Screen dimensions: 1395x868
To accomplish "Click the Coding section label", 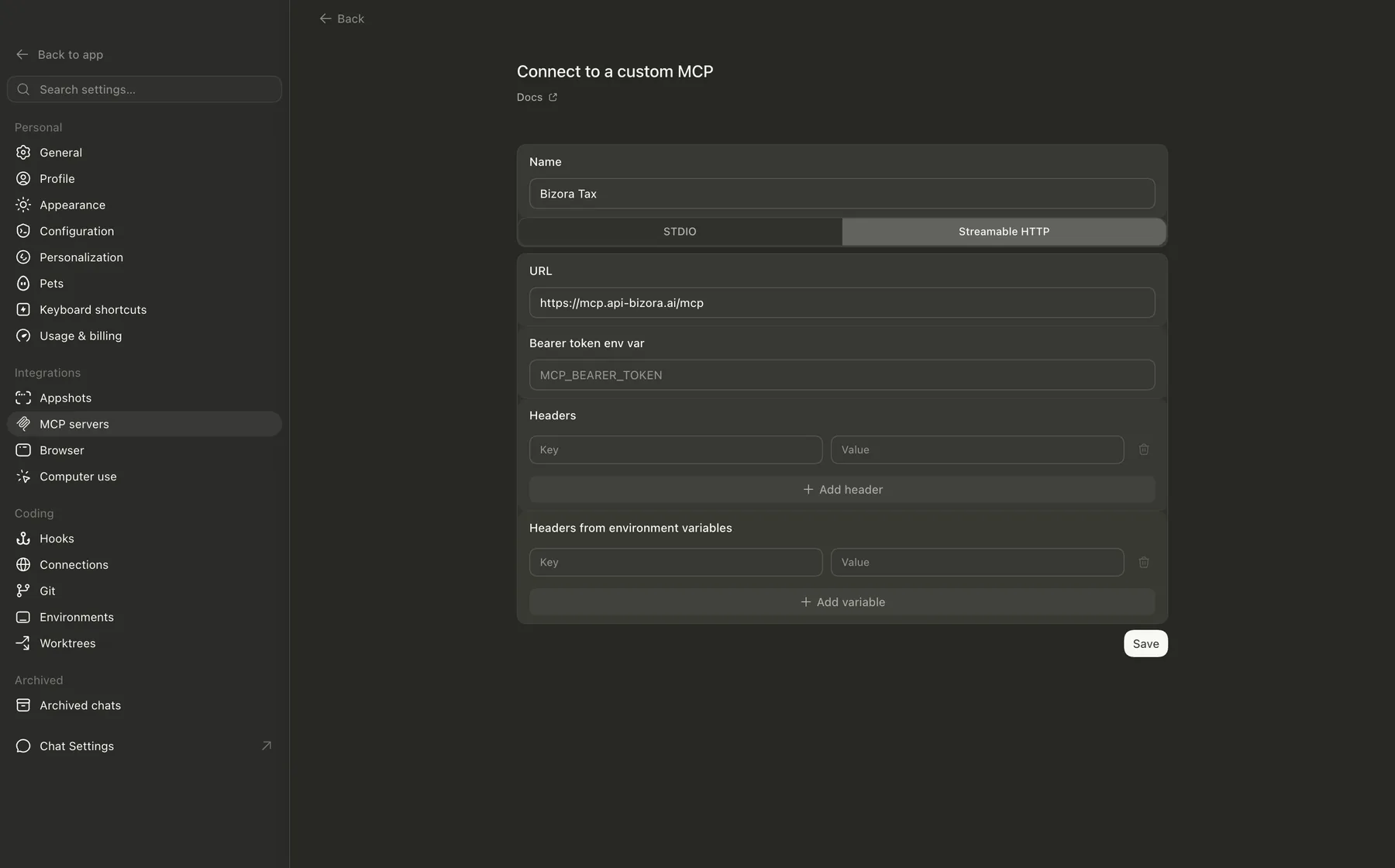I will click(x=34, y=513).
